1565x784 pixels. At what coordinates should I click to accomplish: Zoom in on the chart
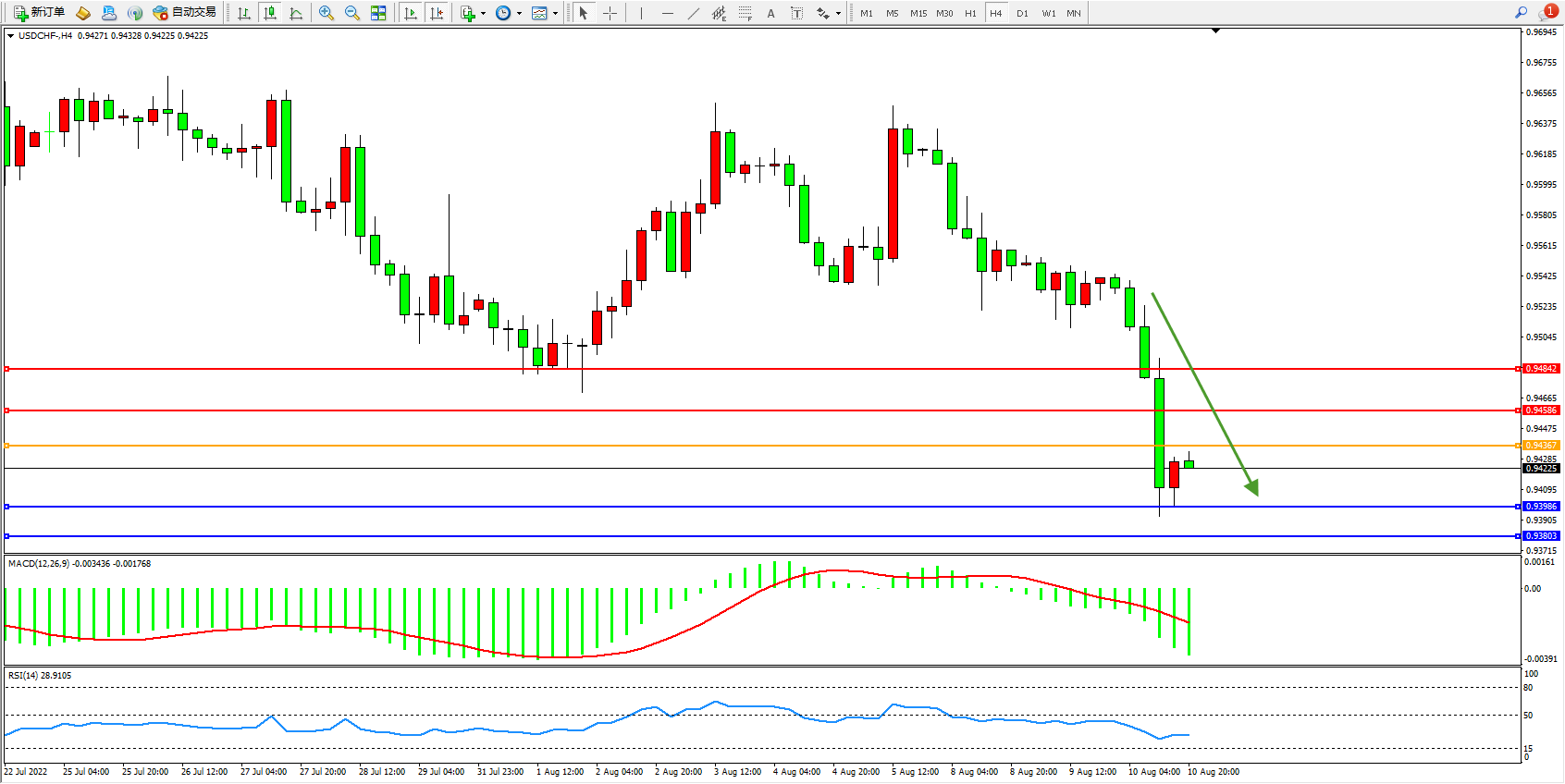326,13
